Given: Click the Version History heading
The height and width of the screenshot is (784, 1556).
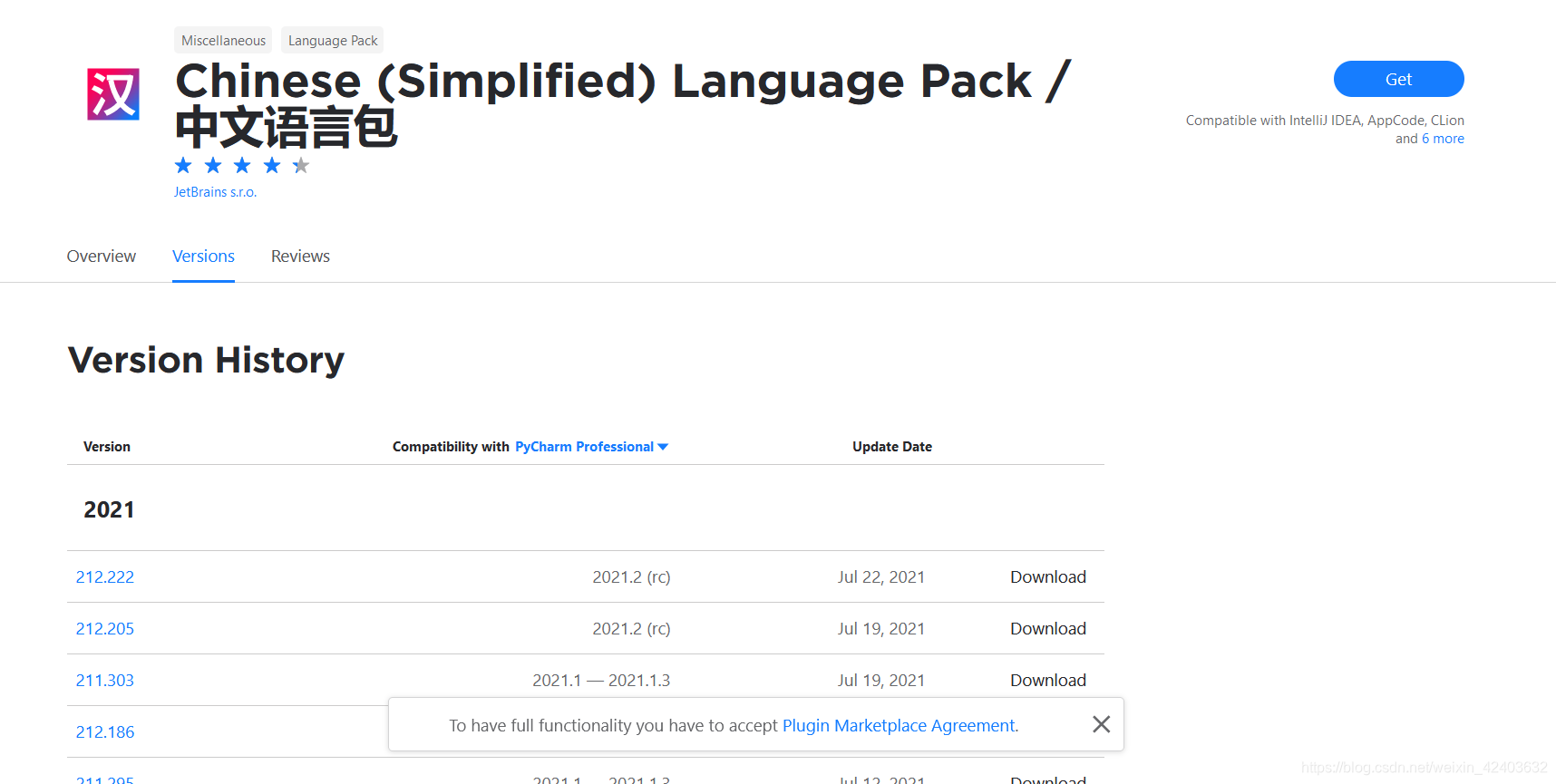Looking at the screenshot, I should [207, 360].
